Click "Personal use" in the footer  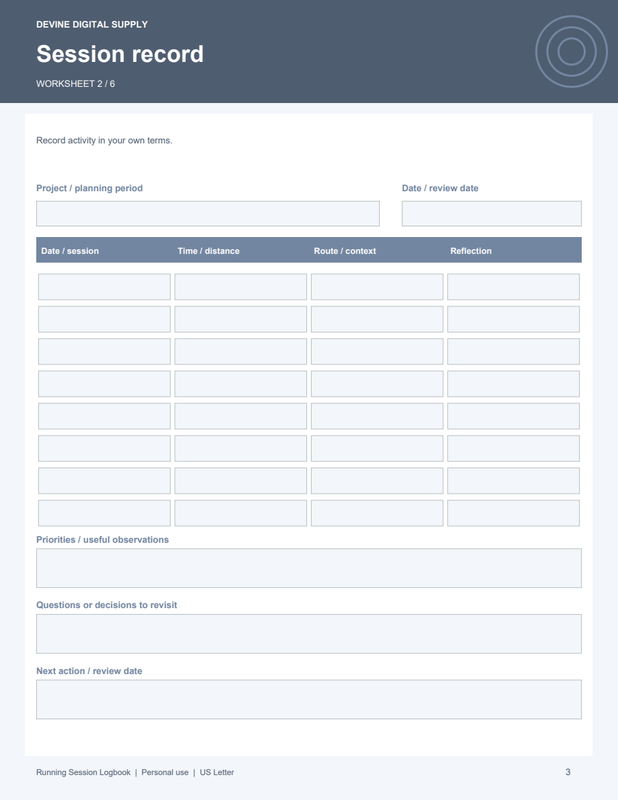165,772
